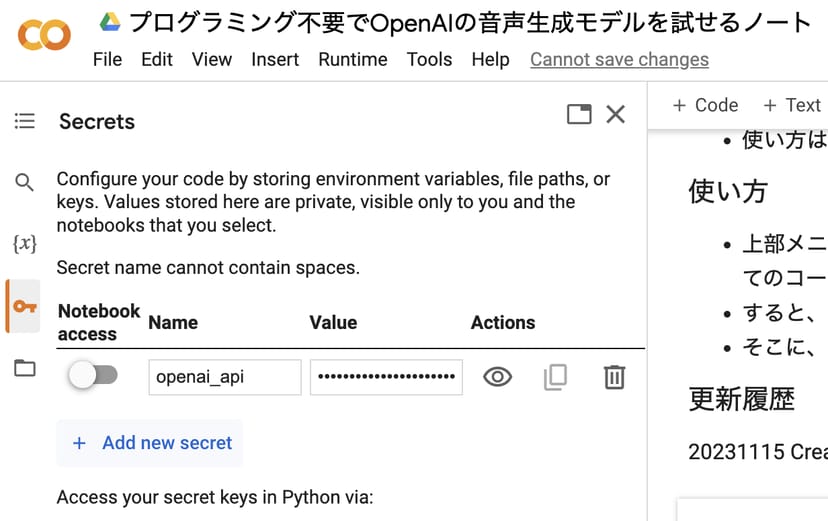The width and height of the screenshot is (828, 521).
Task: Click the secret Name field openai_api
Action: pyautogui.click(x=224, y=377)
